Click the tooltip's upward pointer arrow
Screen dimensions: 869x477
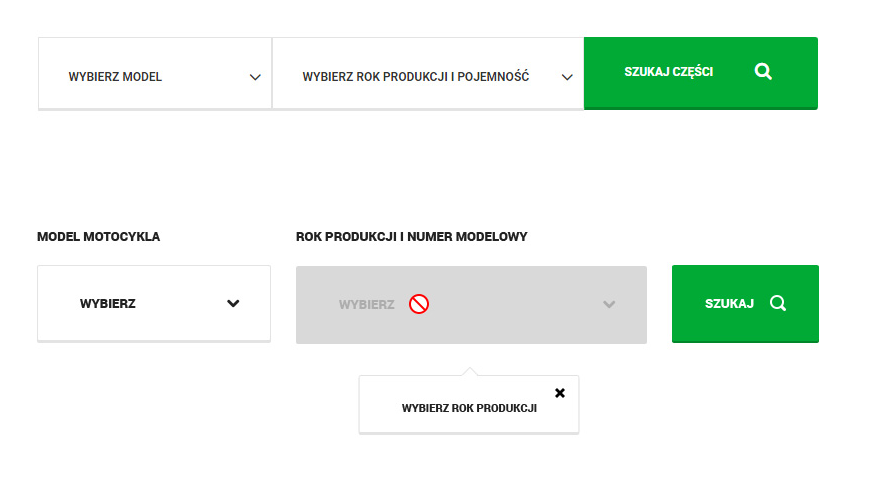pos(471,372)
